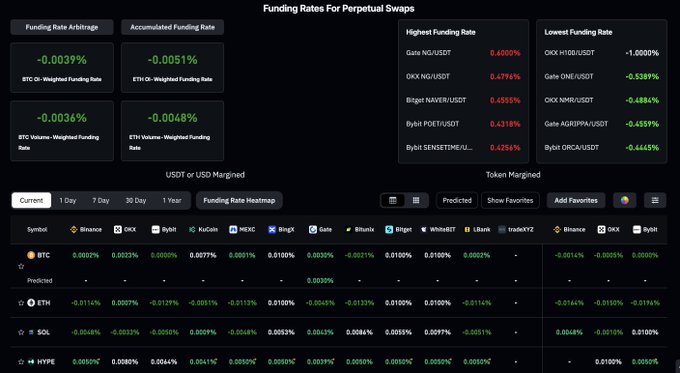Click the Solana coin icon in SOL row

tap(31, 332)
